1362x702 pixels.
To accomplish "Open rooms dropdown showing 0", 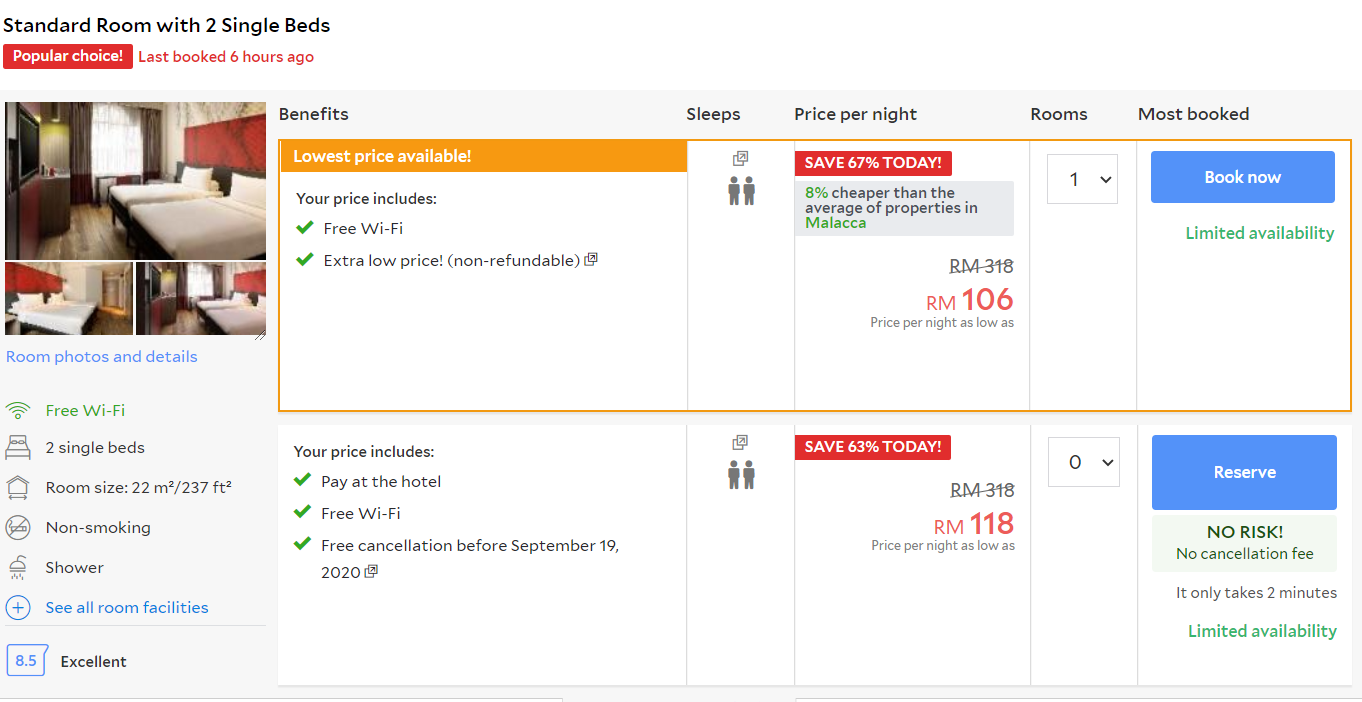I will pos(1083,462).
